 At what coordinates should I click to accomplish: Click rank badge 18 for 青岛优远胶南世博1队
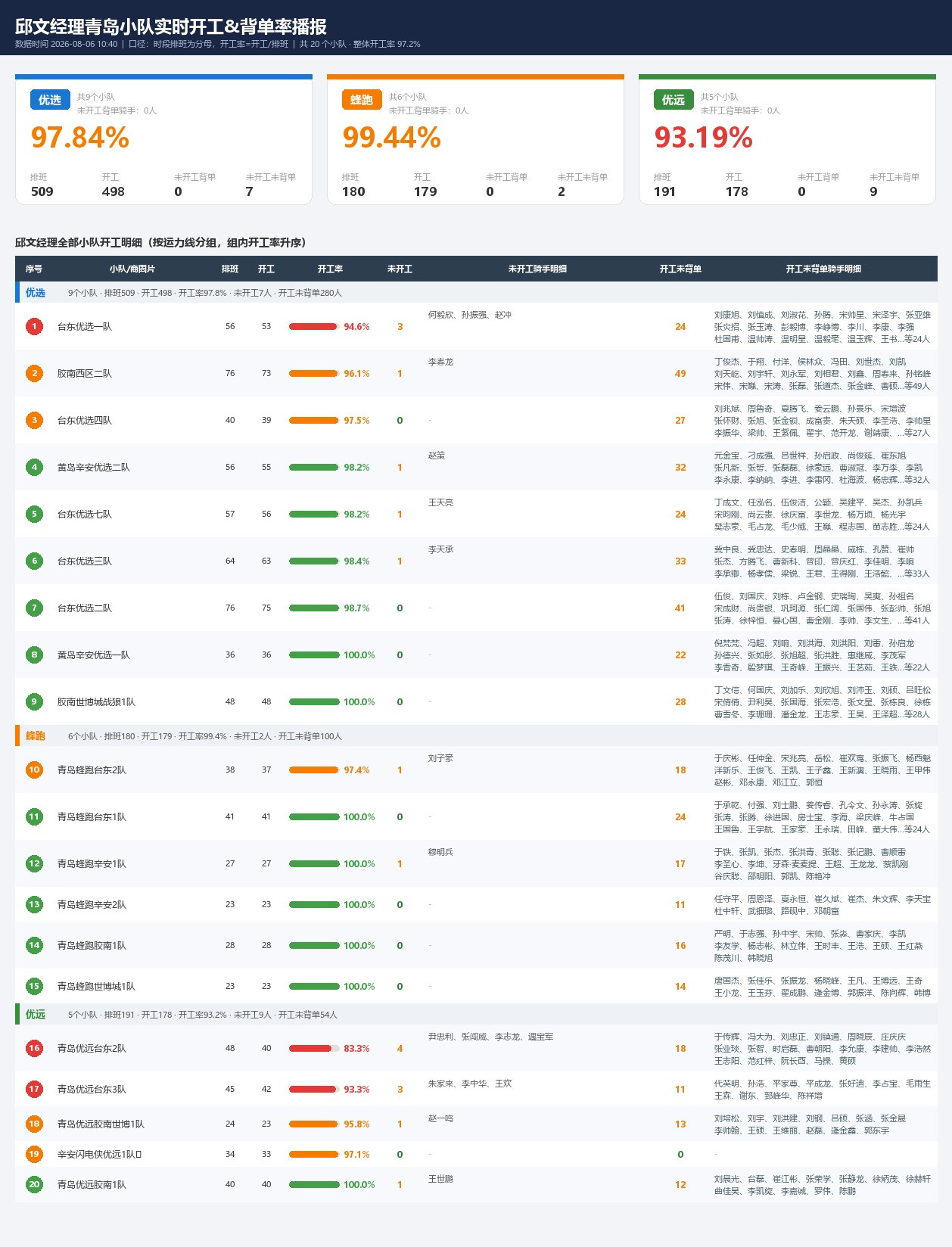(34, 1124)
